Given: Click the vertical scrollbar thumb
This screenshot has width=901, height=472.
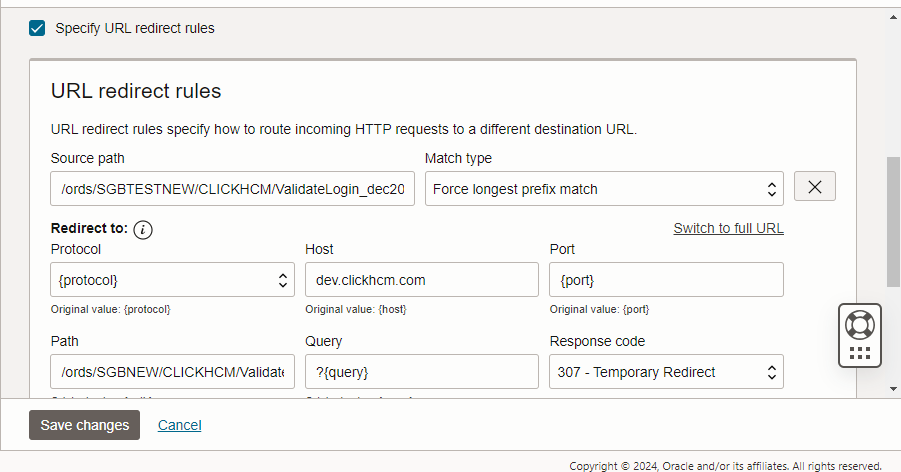Looking at the screenshot, I should point(893,220).
